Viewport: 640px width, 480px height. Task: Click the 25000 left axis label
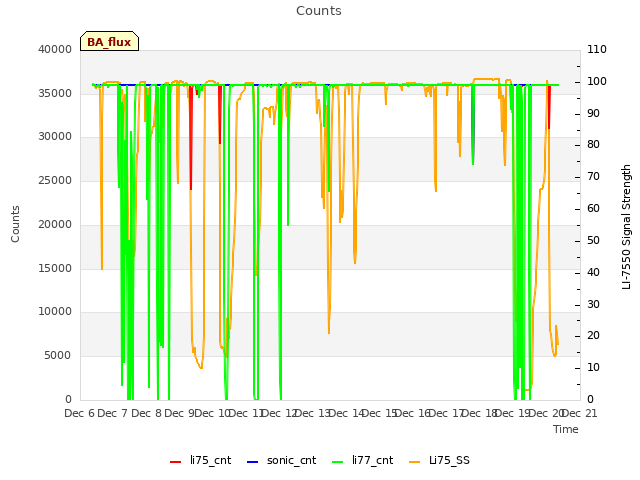55,180
